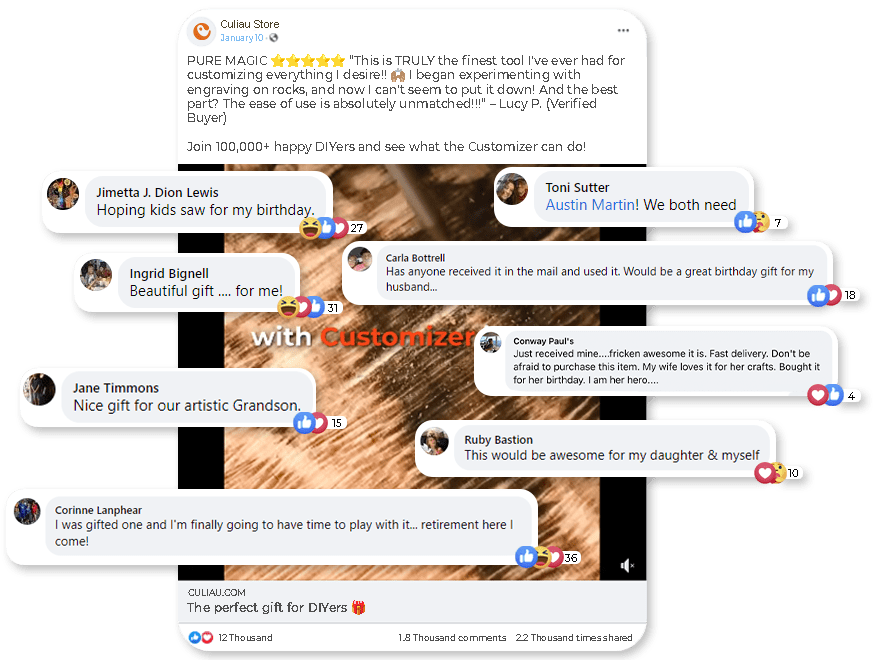View the 1.8 Thousand comments

click(452, 637)
